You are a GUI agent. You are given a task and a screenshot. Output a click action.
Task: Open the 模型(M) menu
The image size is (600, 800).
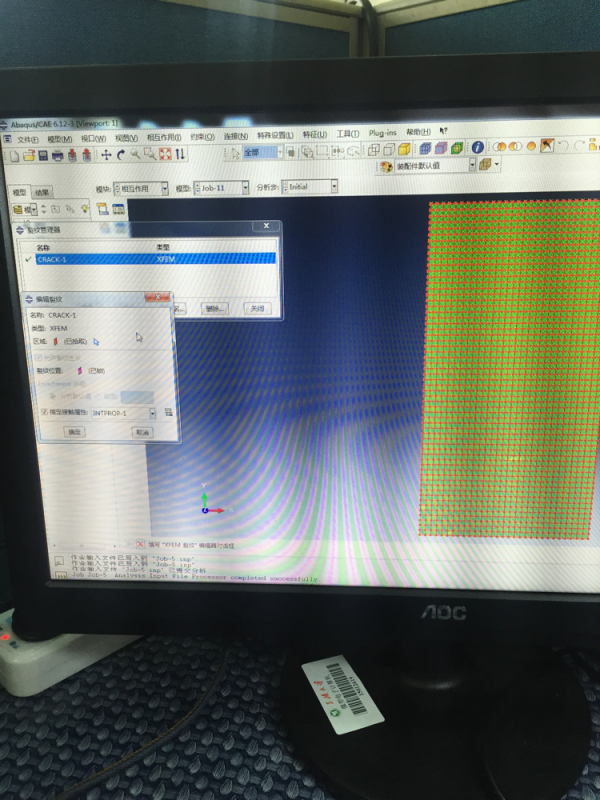60,139
